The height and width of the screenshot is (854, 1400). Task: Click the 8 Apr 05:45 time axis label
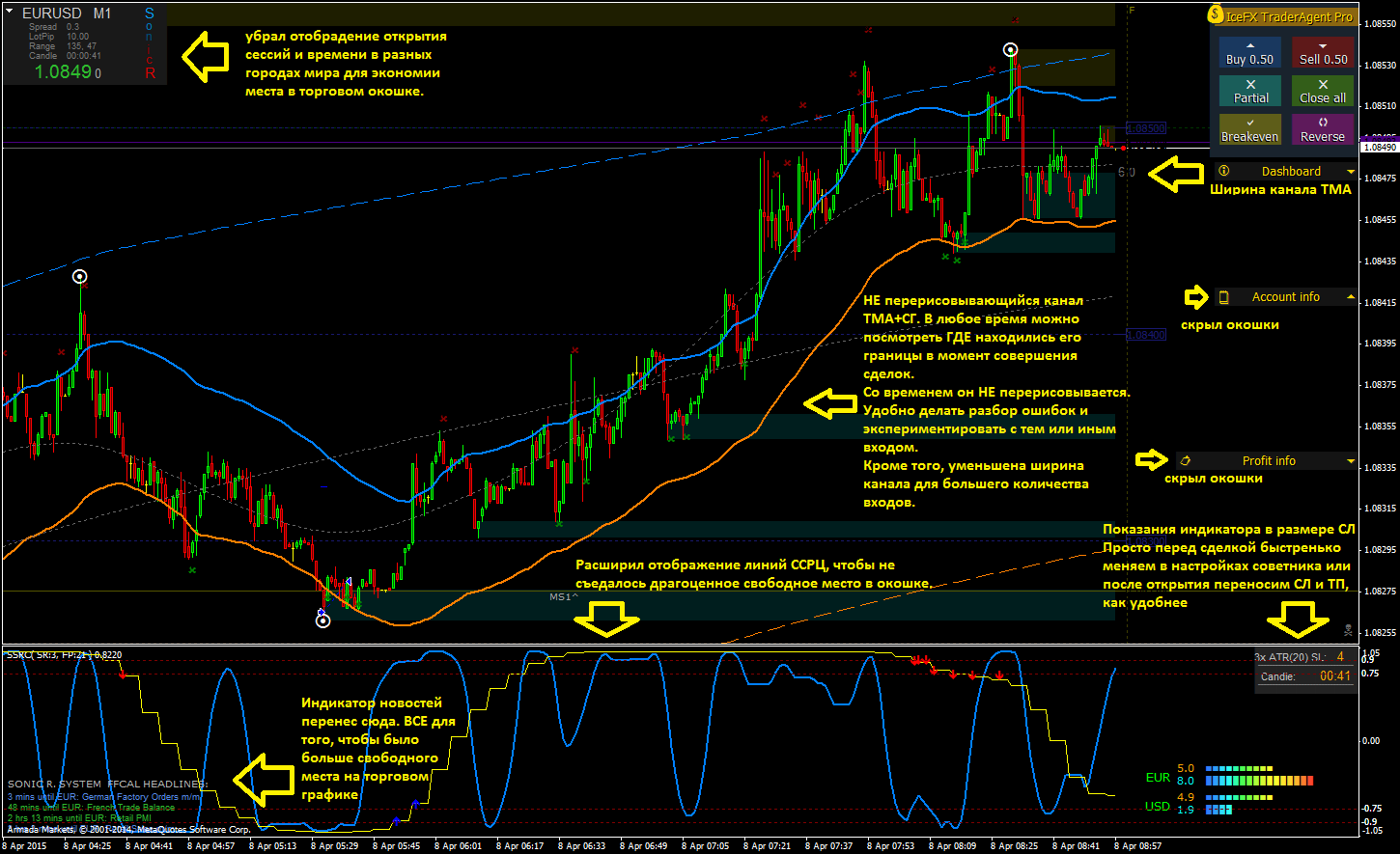[x=397, y=846]
